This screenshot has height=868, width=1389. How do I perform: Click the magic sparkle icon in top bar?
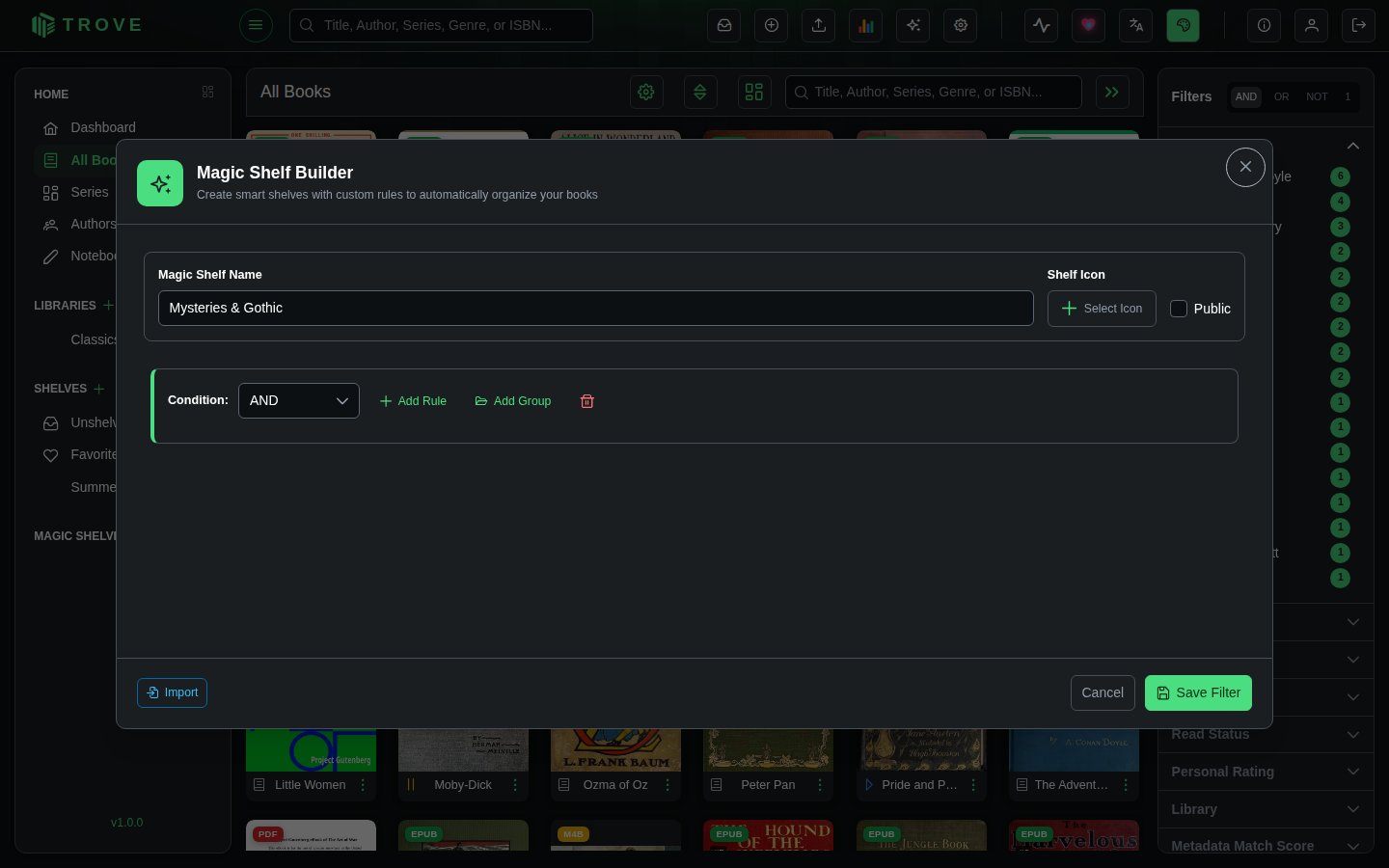tap(913, 25)
